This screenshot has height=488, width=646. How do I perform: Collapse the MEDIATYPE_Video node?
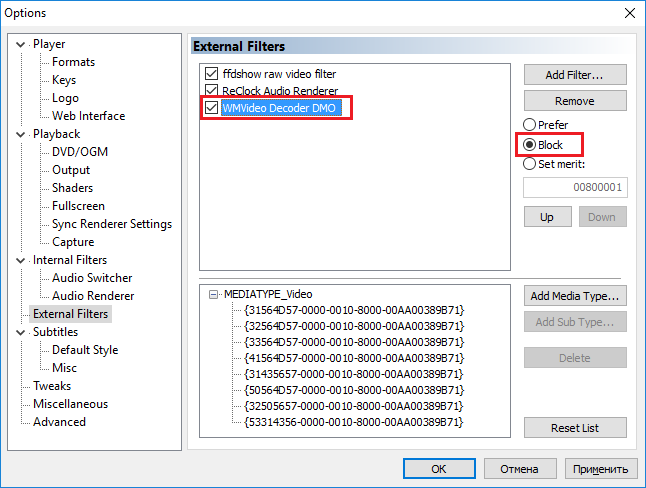point(214,295)
